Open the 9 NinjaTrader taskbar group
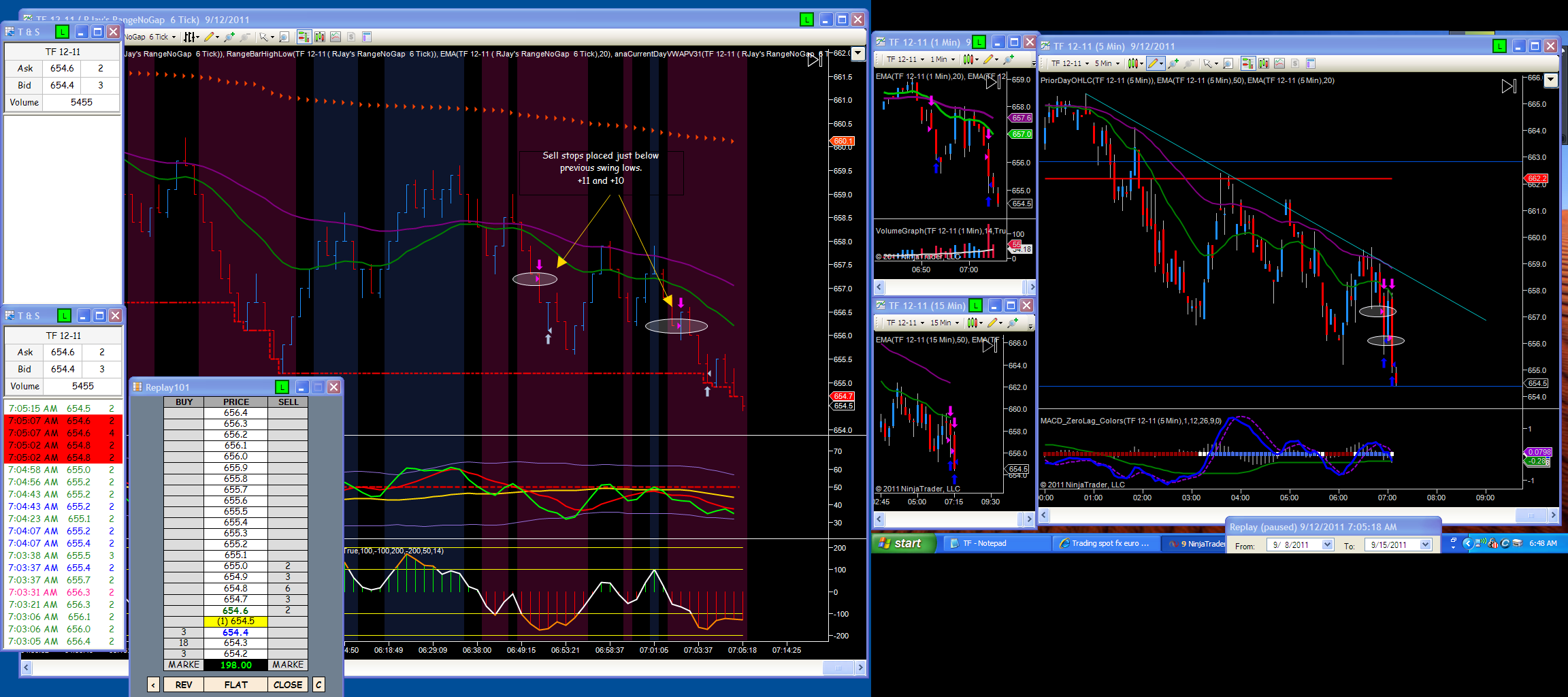 point(1194,543)
